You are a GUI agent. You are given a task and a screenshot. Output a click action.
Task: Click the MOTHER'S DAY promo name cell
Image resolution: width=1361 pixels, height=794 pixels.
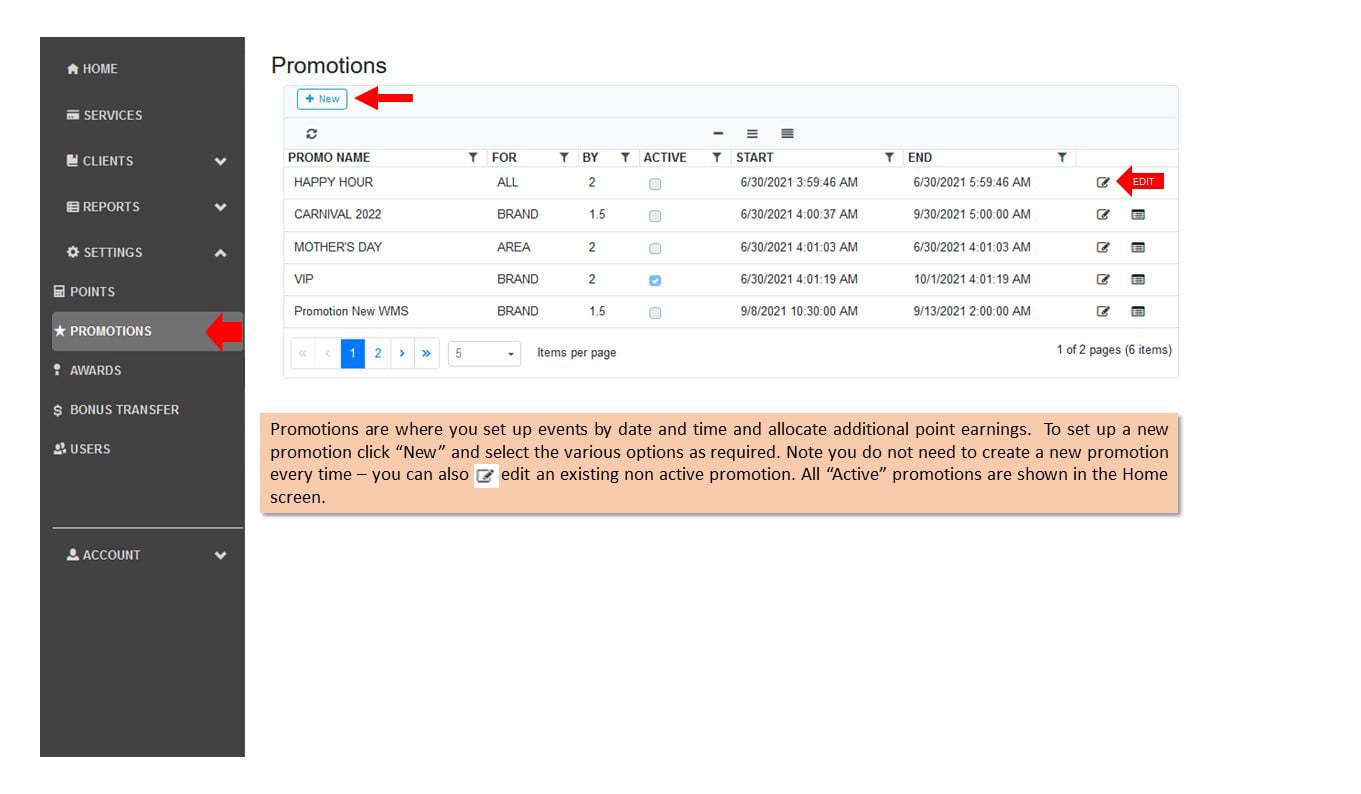(x=338, y=247)
